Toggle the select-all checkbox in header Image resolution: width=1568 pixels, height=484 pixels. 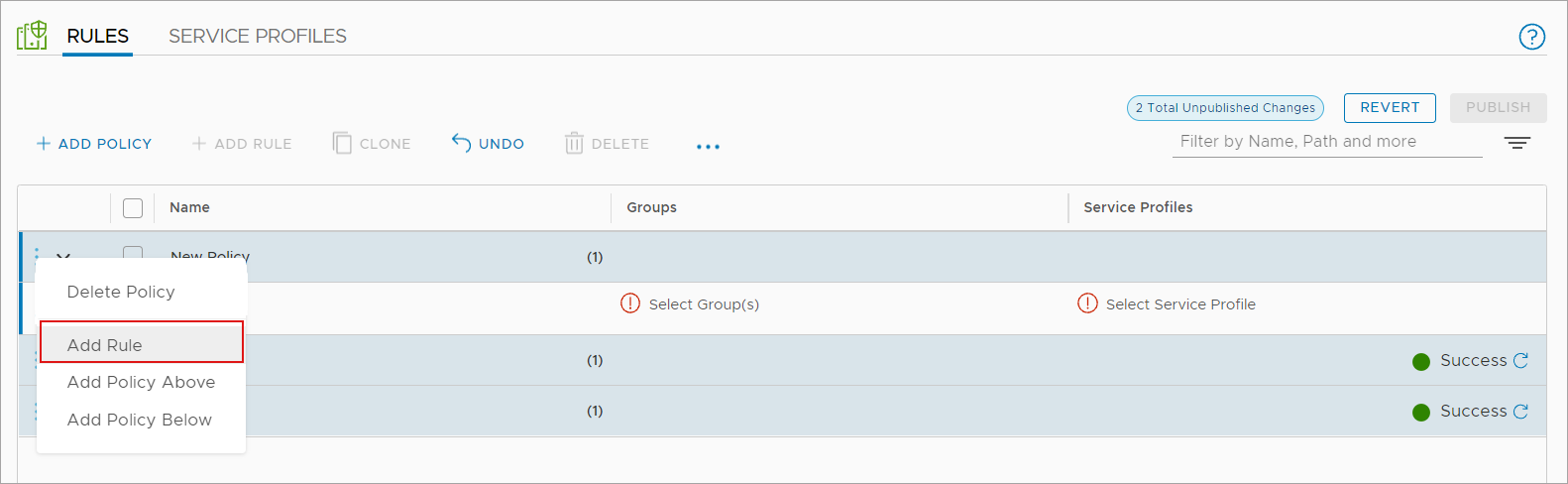pos(133,207)
